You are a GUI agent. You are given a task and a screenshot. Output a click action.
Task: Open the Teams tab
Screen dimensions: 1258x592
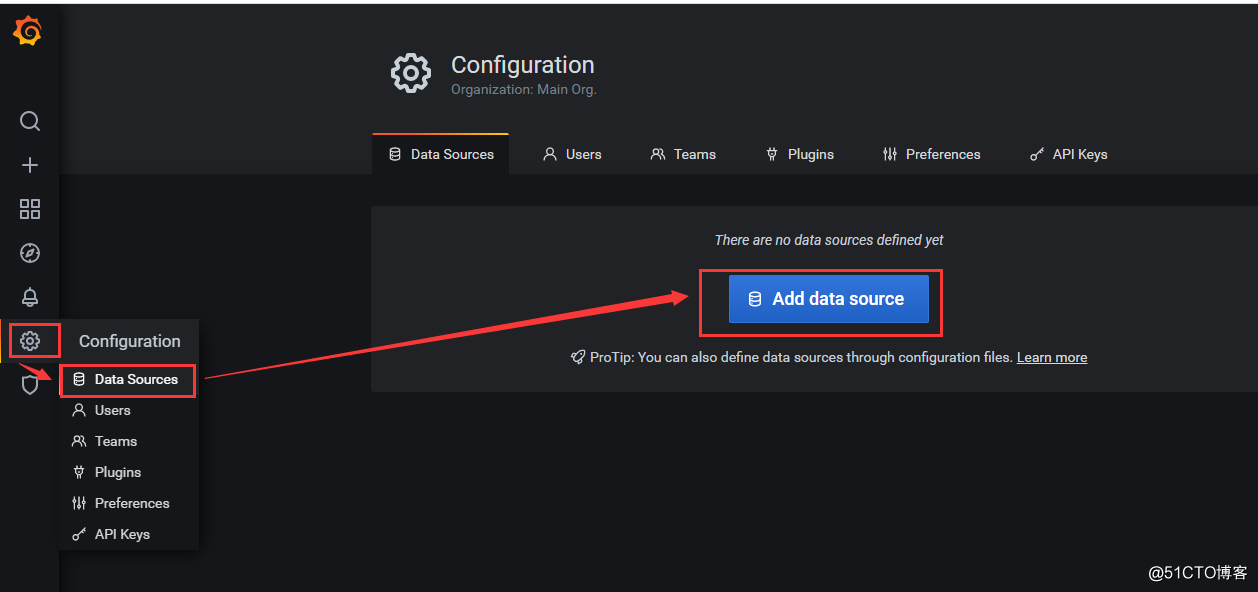(683, 154)
